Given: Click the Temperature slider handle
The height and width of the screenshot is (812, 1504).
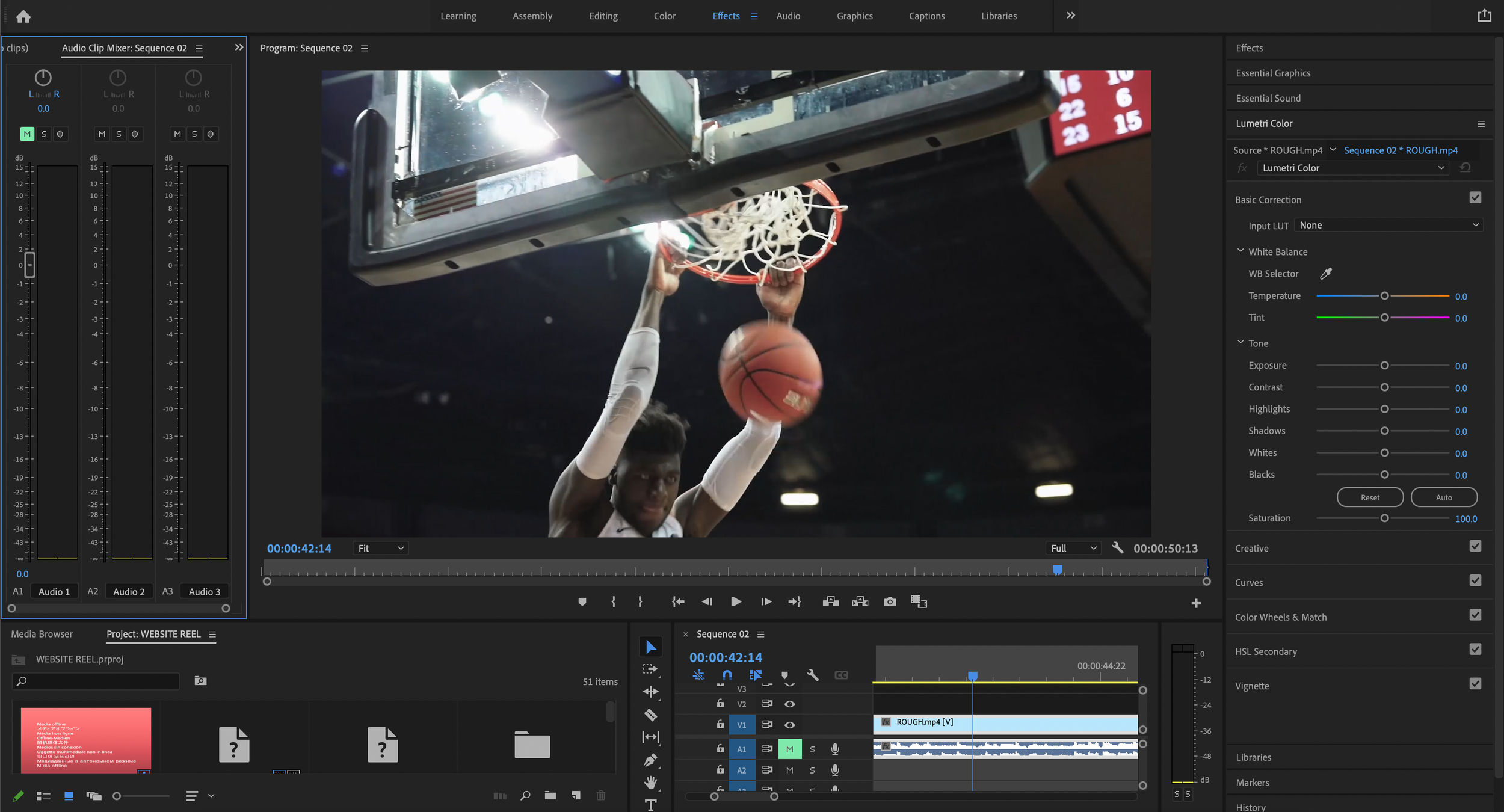Looking at the screenshot, I should (1384, 296).
